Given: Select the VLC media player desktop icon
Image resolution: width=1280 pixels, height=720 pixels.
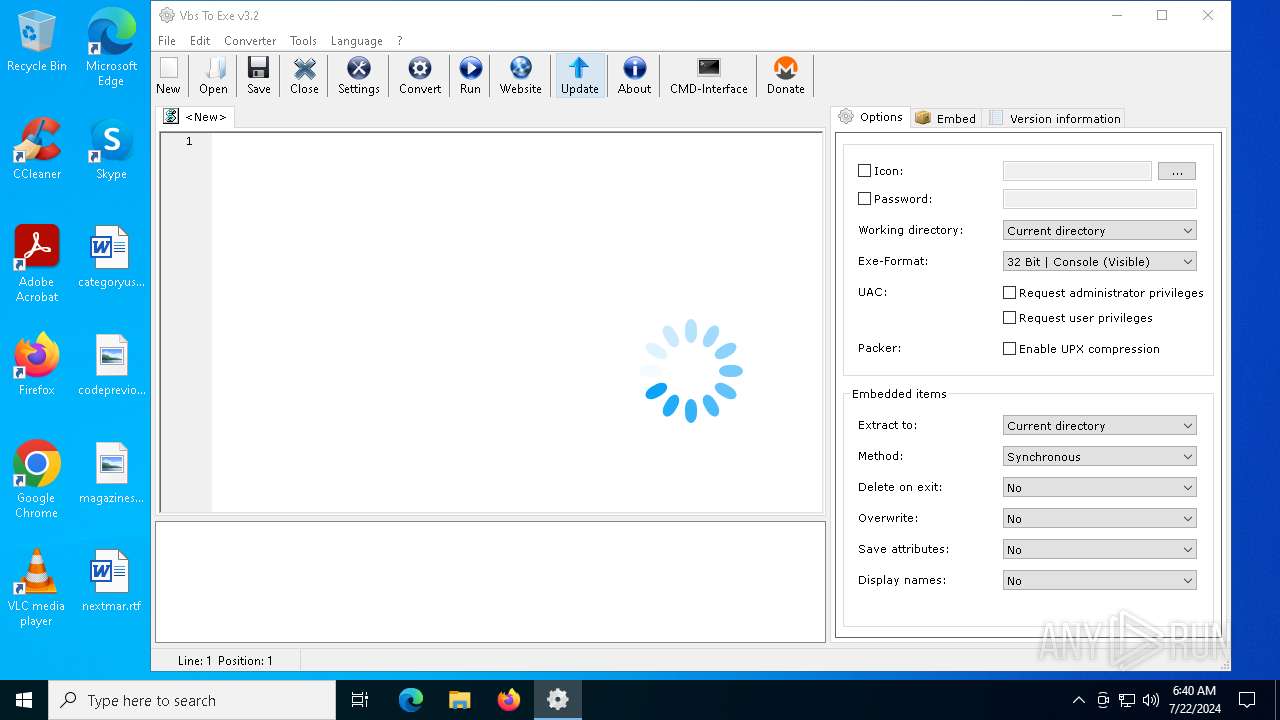Looking at the screenshot, I should [37, 587].
